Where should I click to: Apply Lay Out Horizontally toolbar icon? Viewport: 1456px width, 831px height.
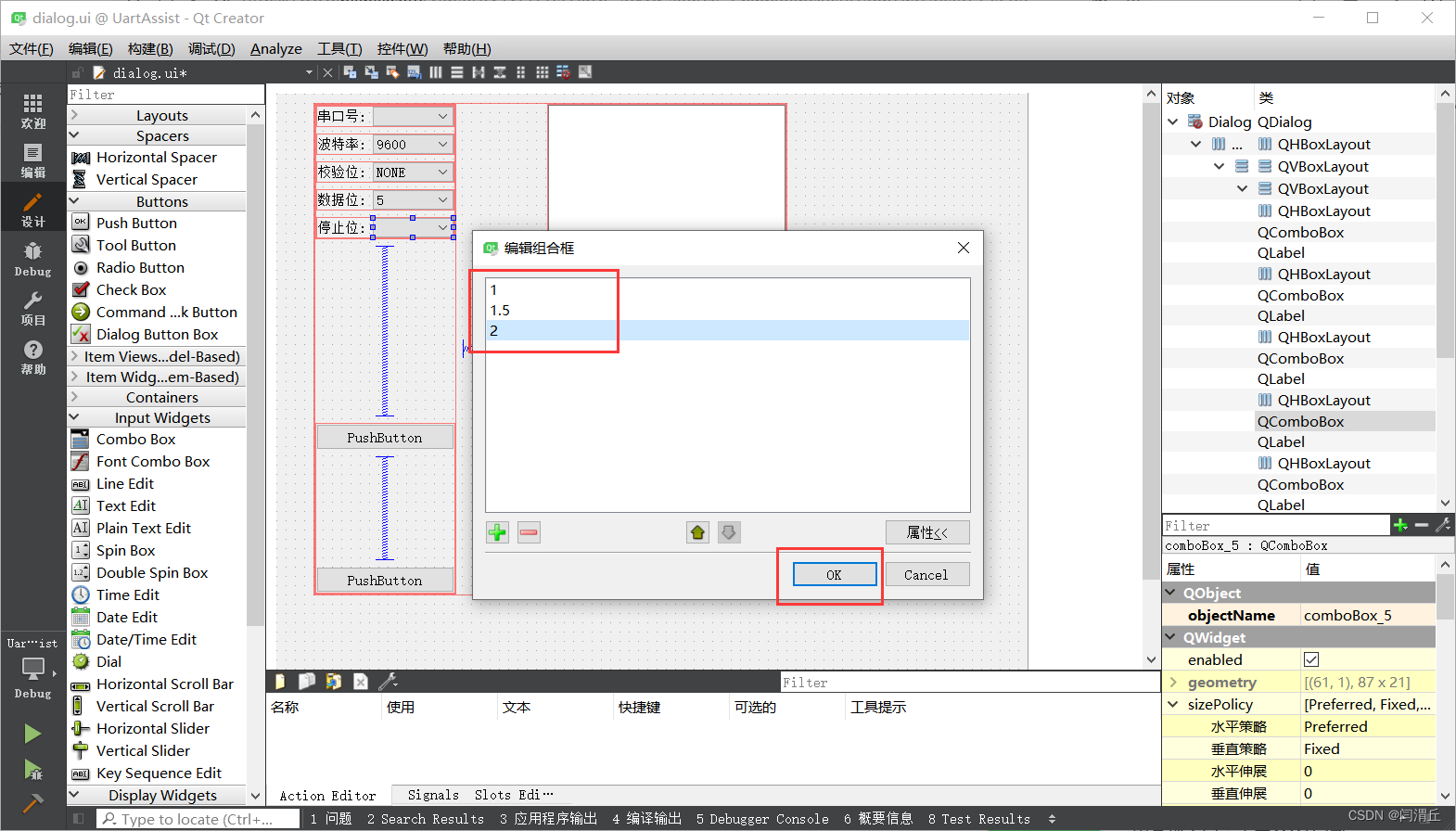[435, 72]
